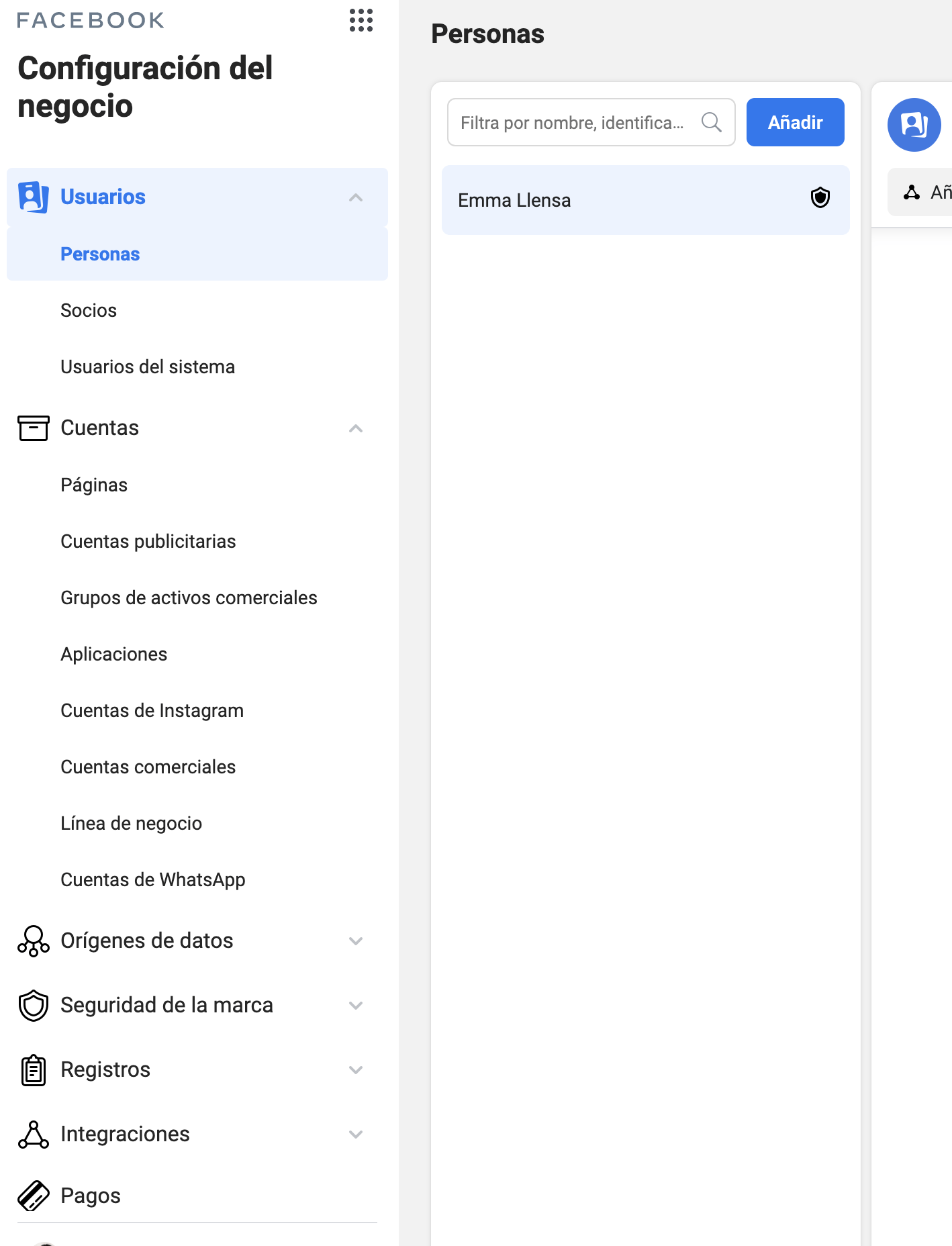Collapse the Usuarios section chevron
The height and width of the screenshot is (1246, 952).
click(356, 197)
